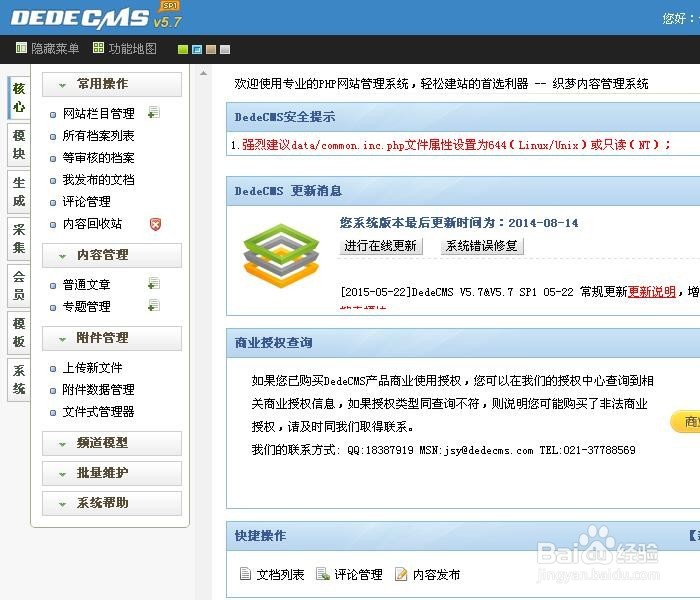This screenshot has height=600, width=700.
Task: Click the 进行在线更新 button
Action: [381, 246]
